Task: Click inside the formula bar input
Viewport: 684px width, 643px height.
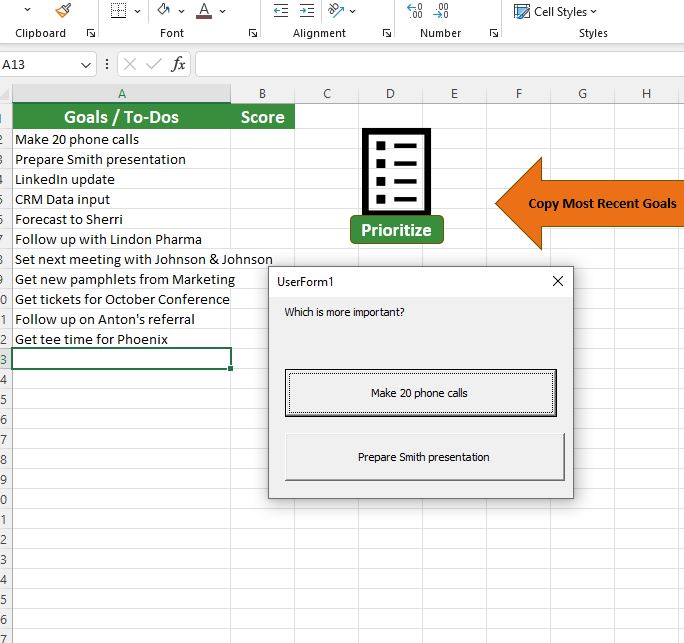Action: [x=438, y=65]
